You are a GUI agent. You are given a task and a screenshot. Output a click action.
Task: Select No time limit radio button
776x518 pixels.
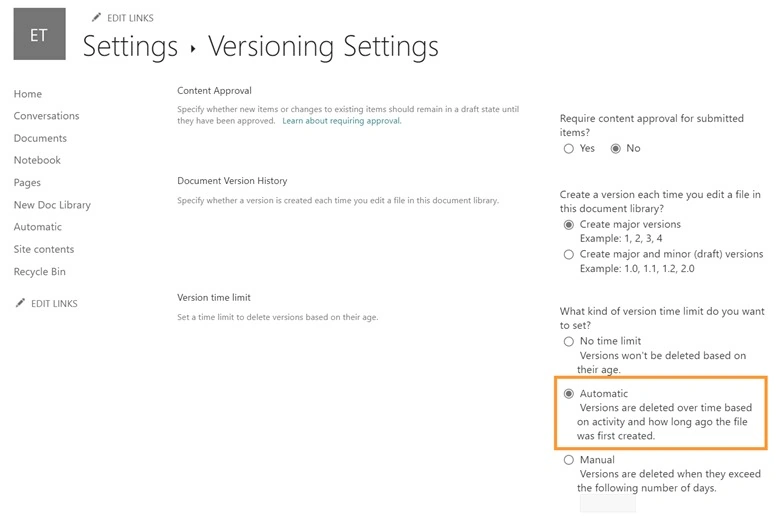point(569,341)
